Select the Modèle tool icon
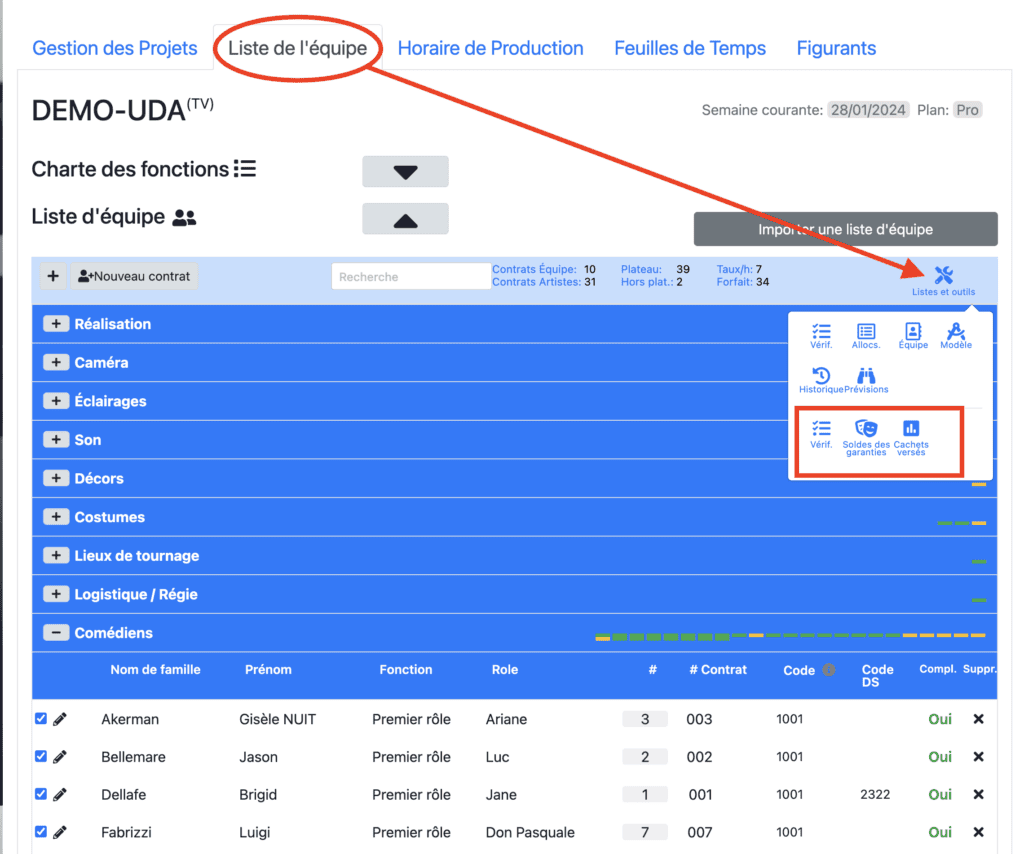1024x854 pixels. click(x=956, y=335)
